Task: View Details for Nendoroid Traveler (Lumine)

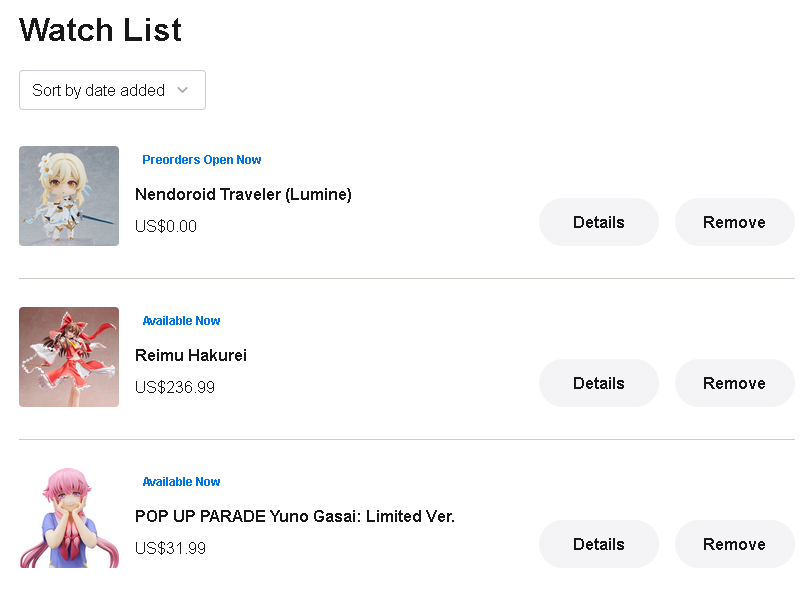Action: point(598,222)
